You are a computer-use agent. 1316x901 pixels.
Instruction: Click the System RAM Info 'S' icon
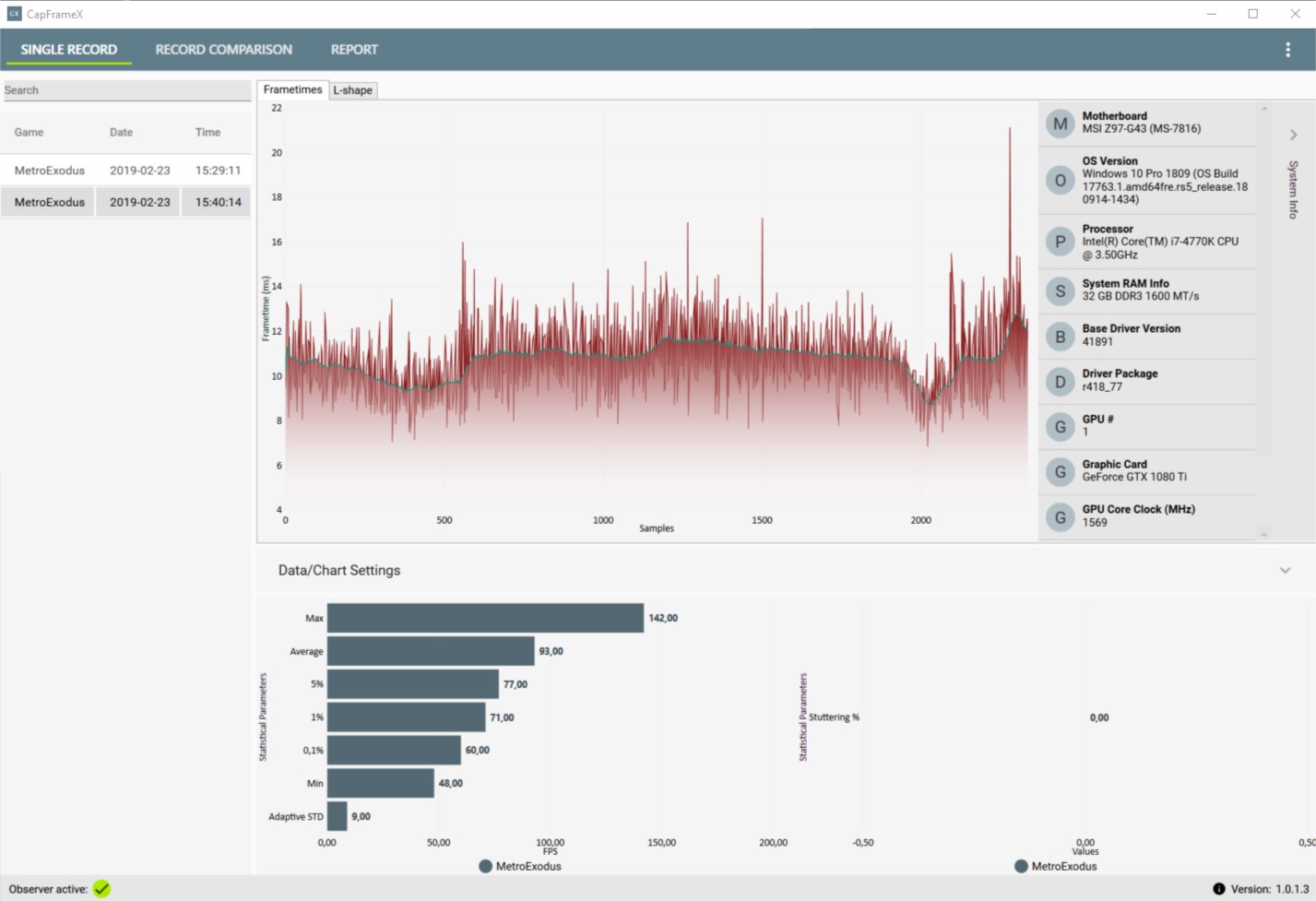pyautogui.click(x=1061, y=291)
